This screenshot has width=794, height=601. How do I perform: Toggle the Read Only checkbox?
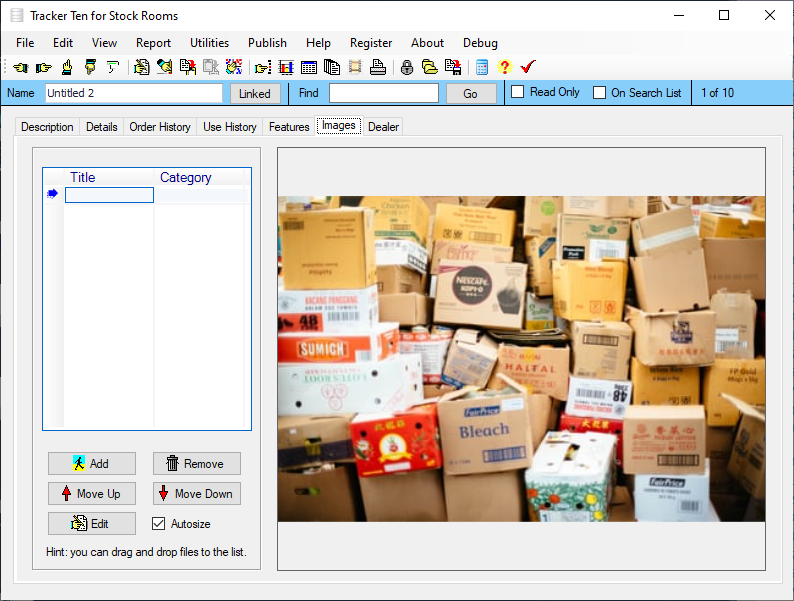pyautogui.click(x=517, y=92)
